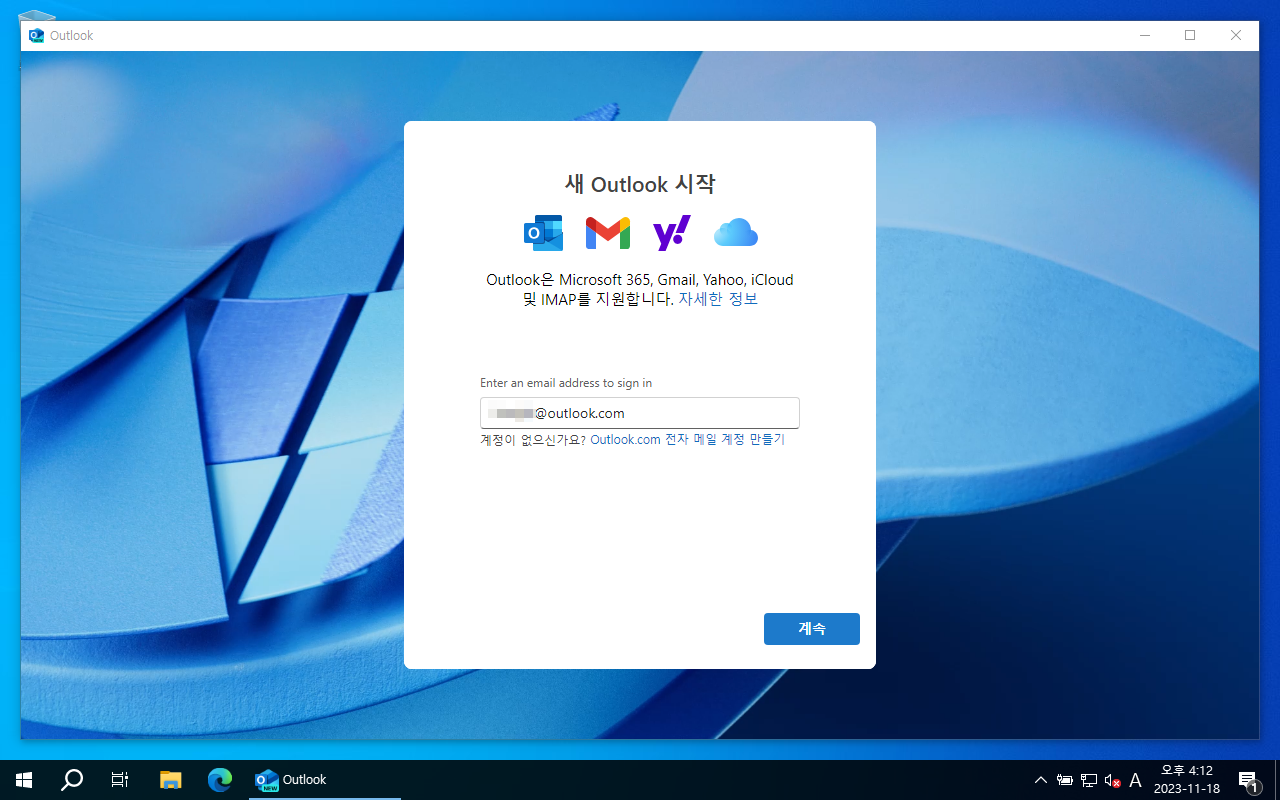Select the Outlook taskbar button
Screen dimensions: 1280x800
tap(323, 780)
